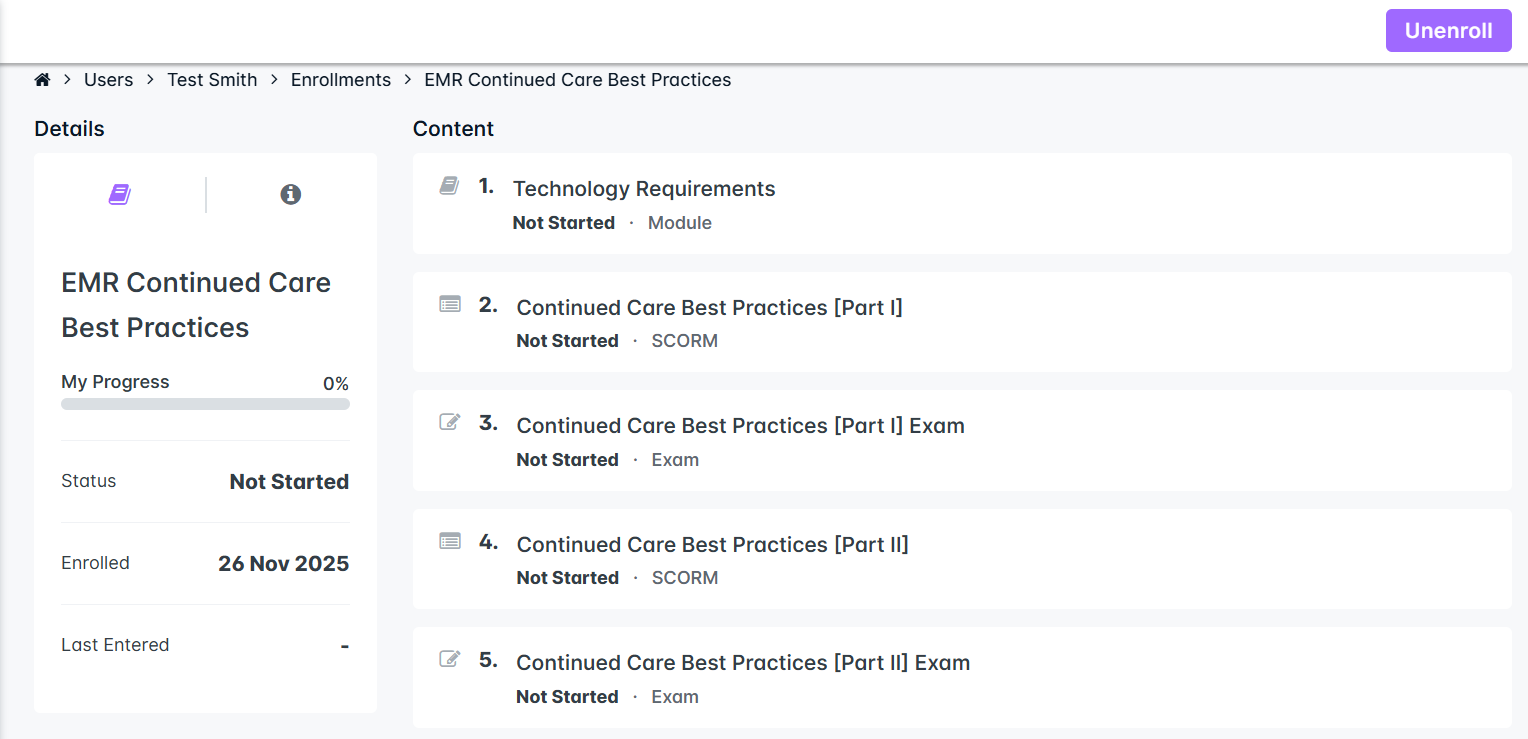Click exam pencil icon for Part I Exam
Screen dimensions: 1528x739
pyautogui.click(x=450, y=422)
